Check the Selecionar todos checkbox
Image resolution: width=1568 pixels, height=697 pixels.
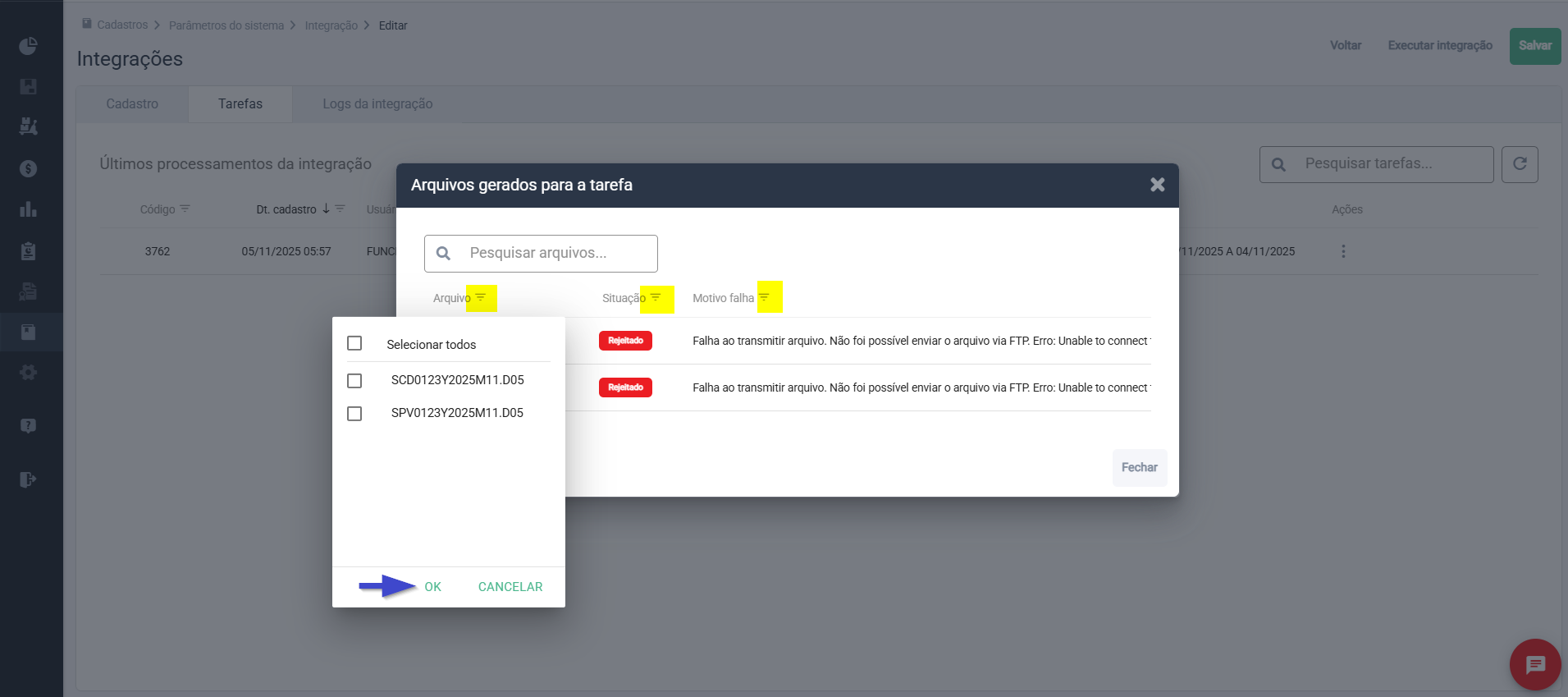354,343
